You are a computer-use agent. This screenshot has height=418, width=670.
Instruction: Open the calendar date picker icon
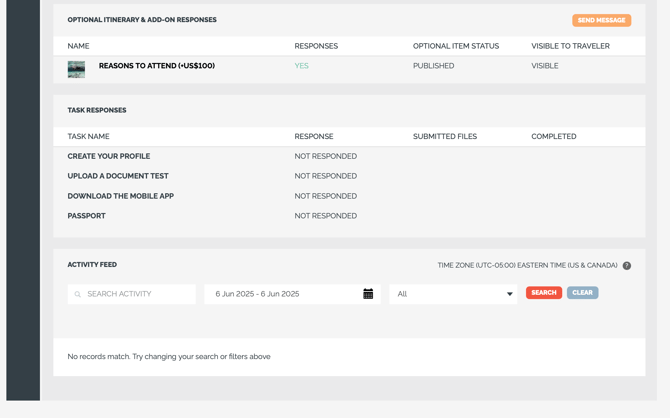[368, 294]
